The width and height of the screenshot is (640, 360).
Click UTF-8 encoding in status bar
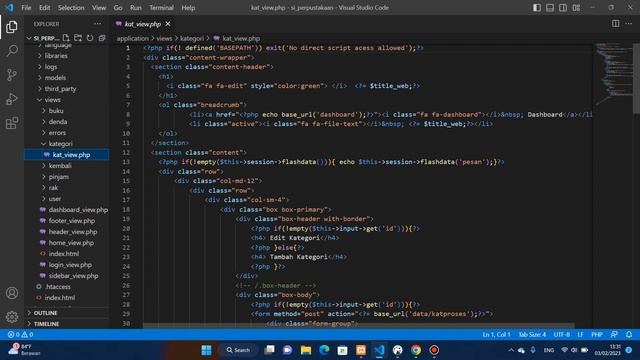[x=562, y=334]
